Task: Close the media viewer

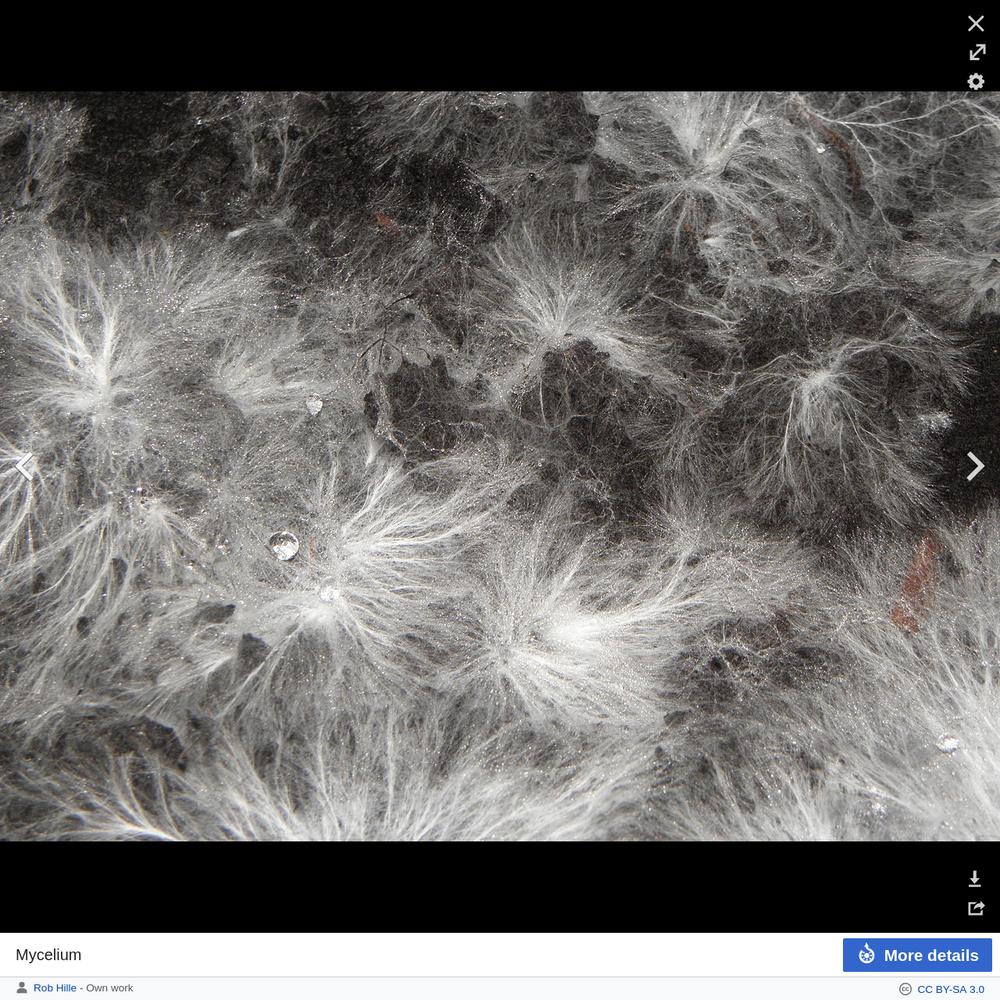Action: coord(975,24)
